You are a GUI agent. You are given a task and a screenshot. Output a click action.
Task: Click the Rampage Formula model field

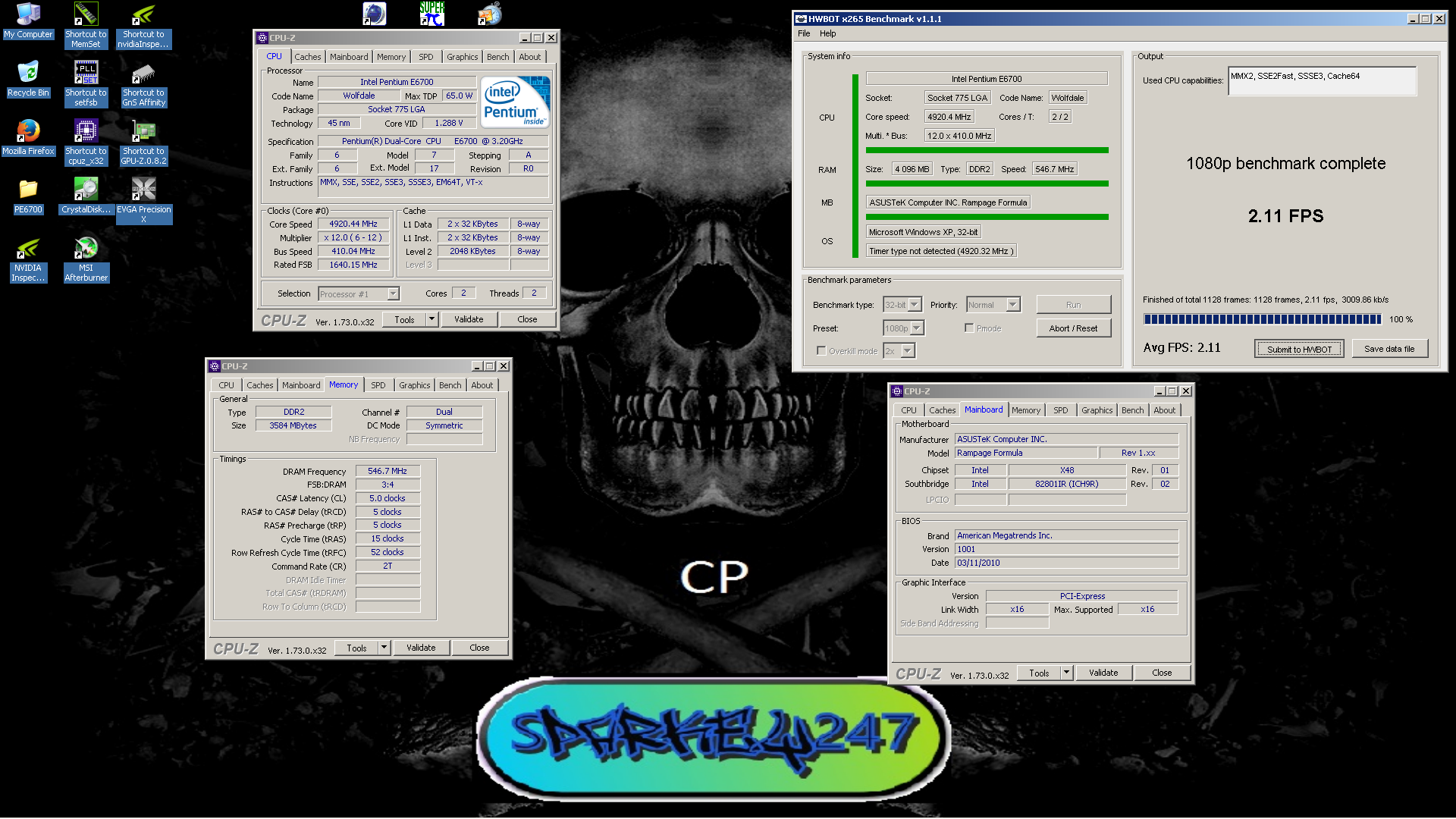1026,453
